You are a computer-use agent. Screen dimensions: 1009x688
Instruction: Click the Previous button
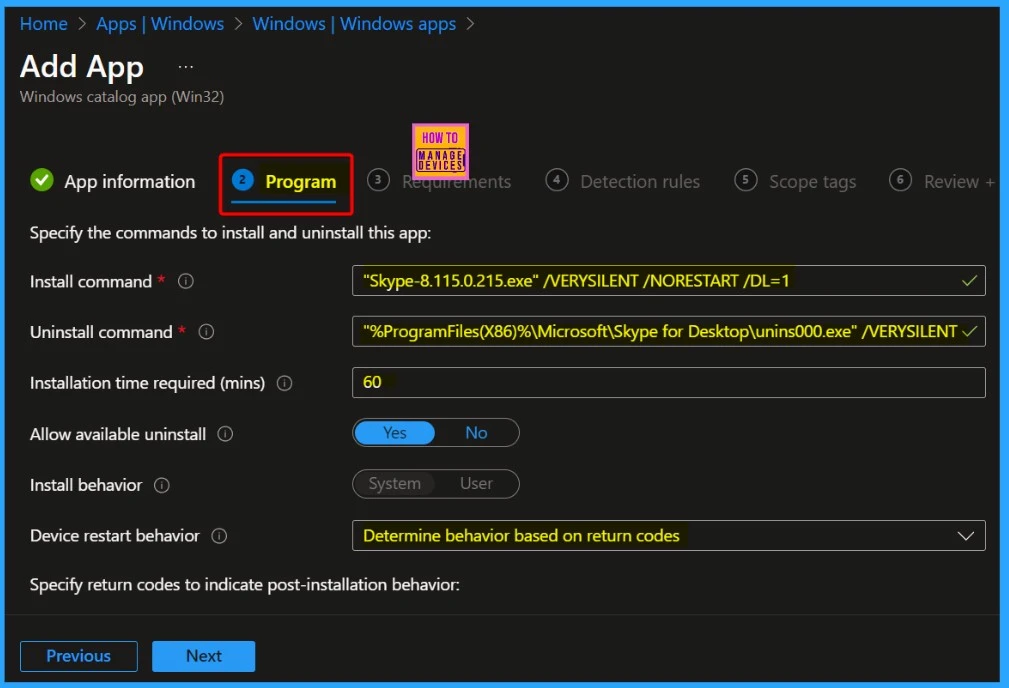tap(79, 656)
